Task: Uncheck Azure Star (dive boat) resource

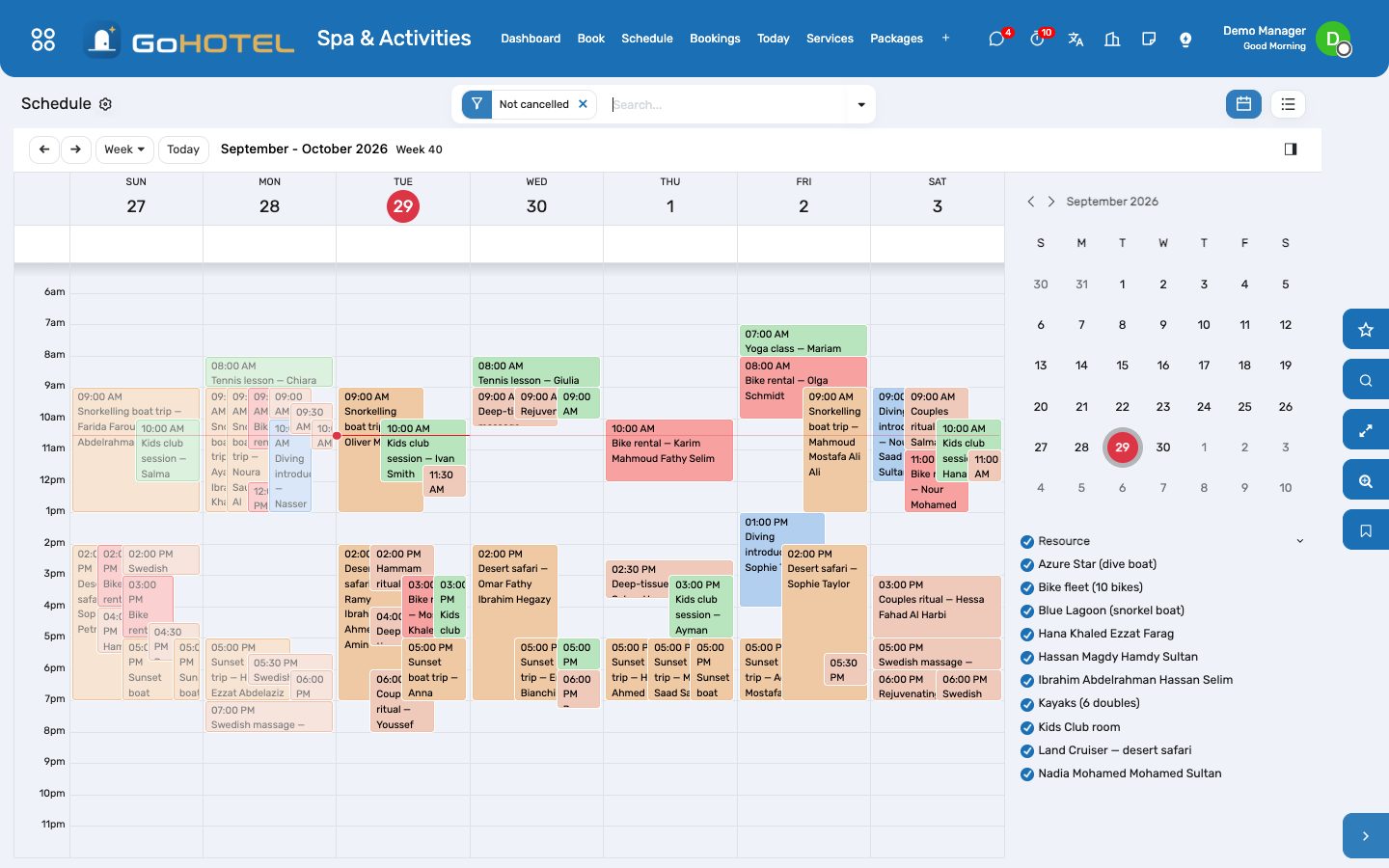Action: 1027,564
